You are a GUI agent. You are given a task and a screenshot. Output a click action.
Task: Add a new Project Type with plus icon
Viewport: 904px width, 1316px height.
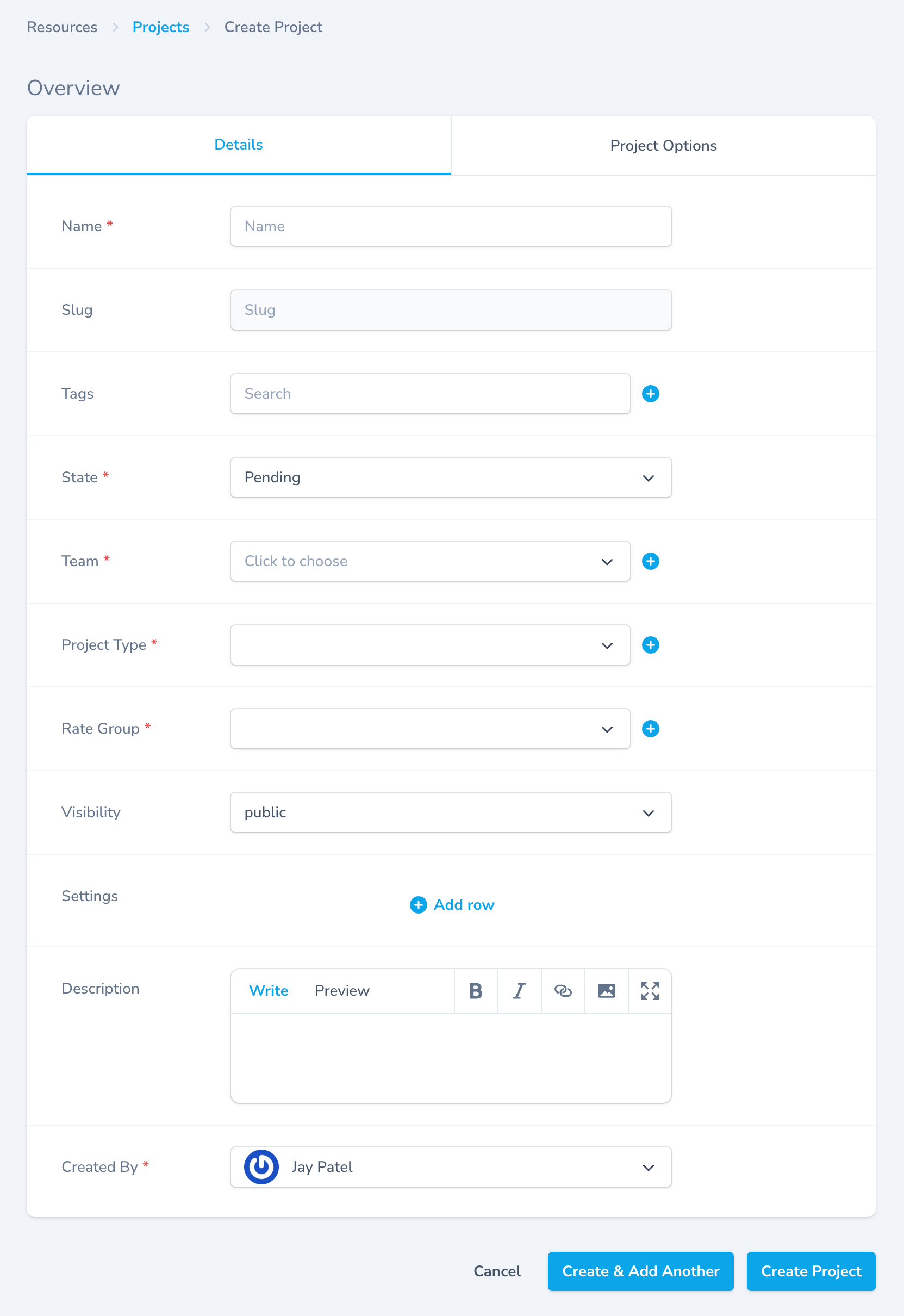coord(650,645)
